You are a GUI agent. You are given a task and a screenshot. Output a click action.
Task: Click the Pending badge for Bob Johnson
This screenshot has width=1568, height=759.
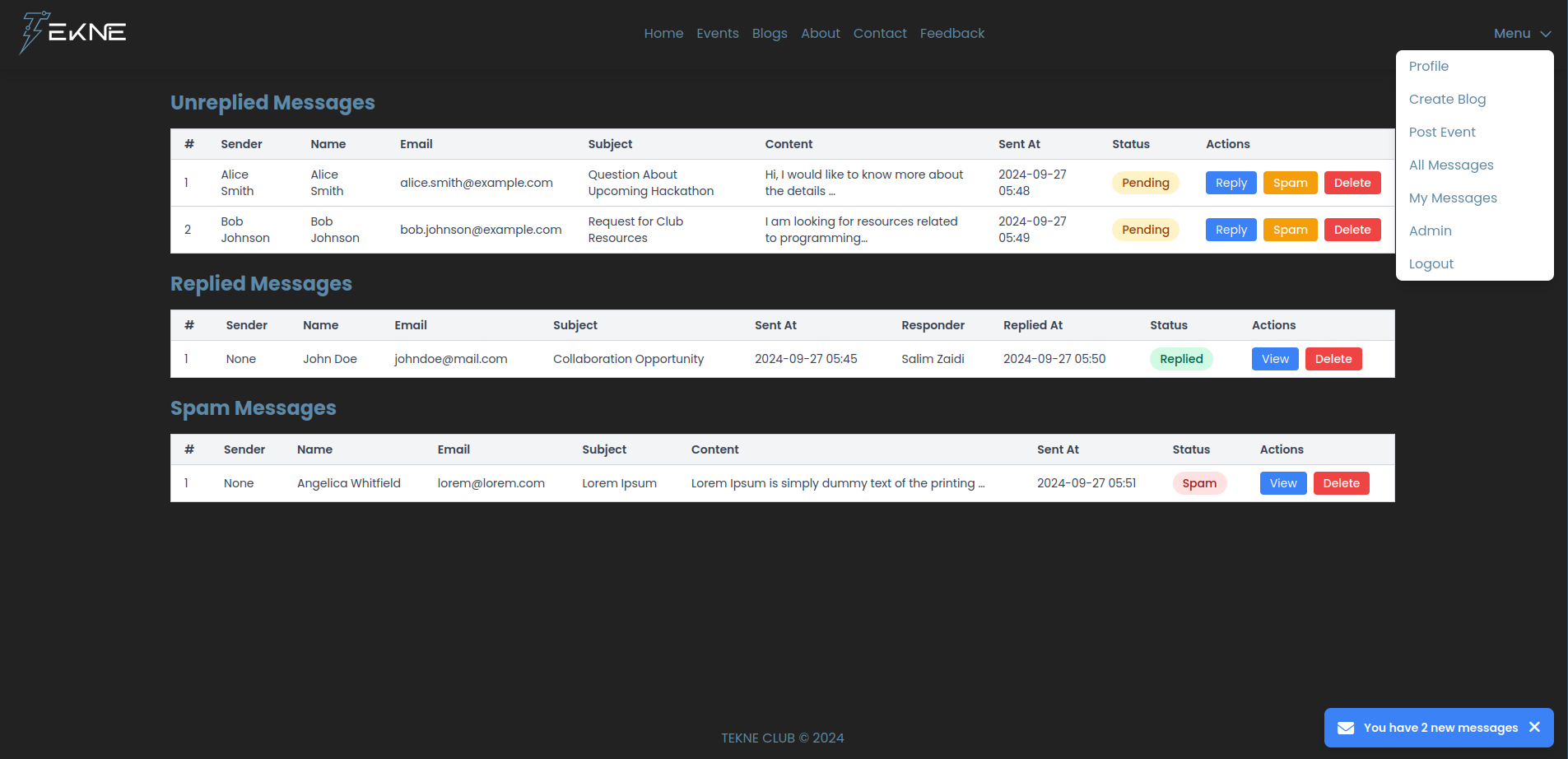1145,230
